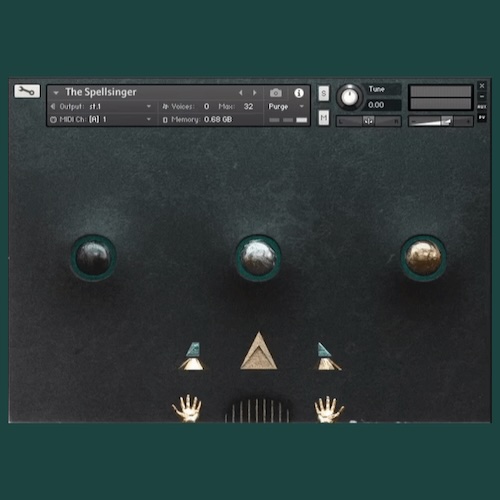This screenshot has width=500, height=500.
Task: Click the large gold center triangle
Action: pyautogui.click(x=258, y=351)
